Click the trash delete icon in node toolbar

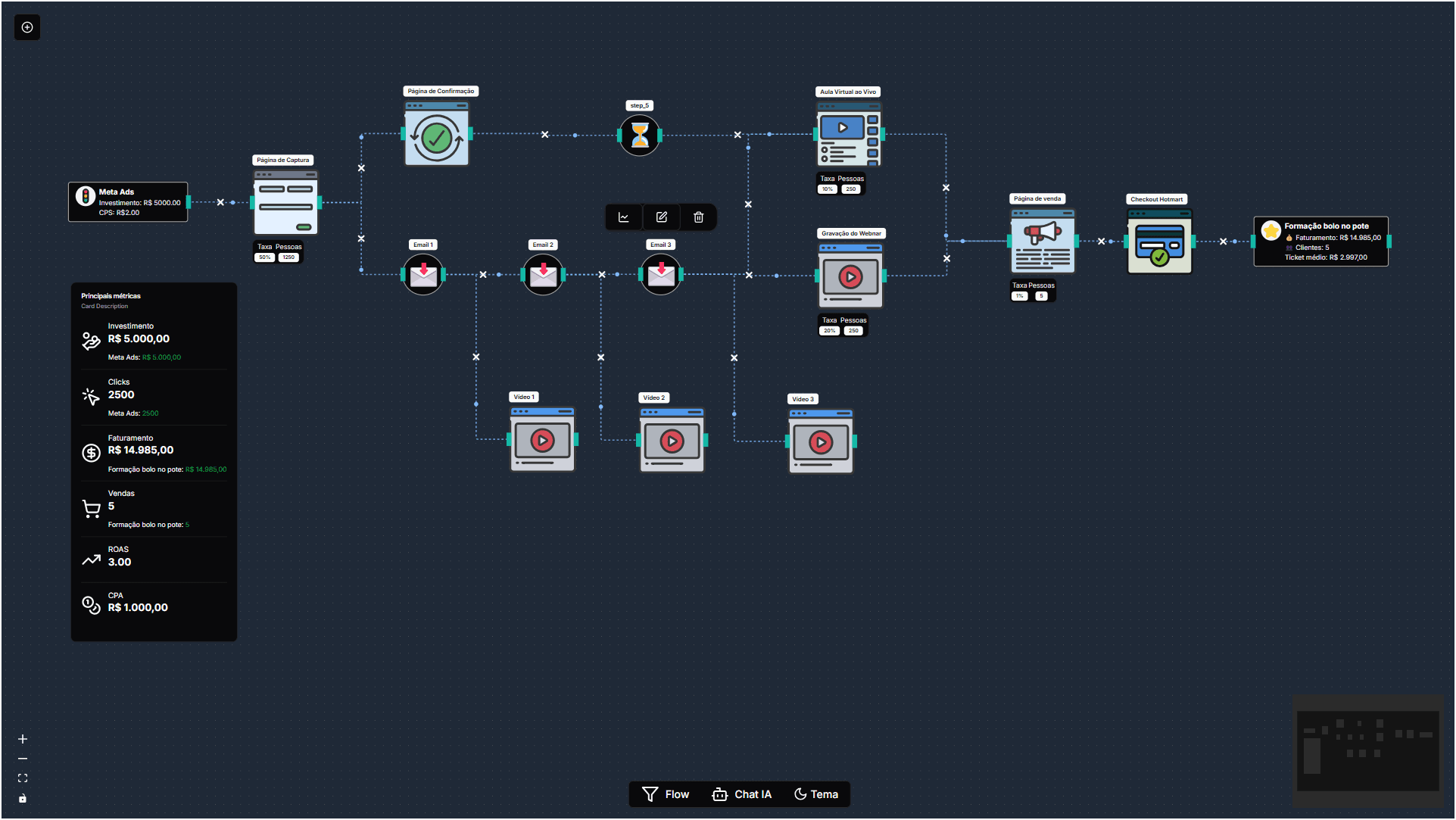[x=698, y=217]
